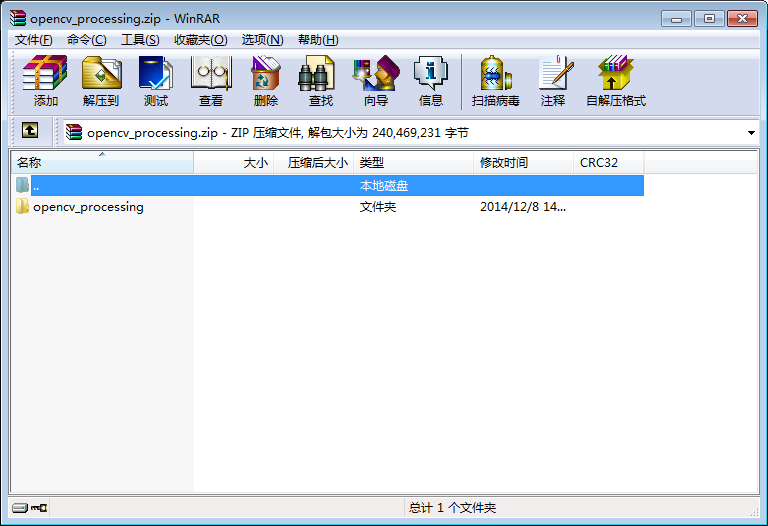
Task: Click the Self-Extracting format (自解压格式) icon
Action: 616,81
